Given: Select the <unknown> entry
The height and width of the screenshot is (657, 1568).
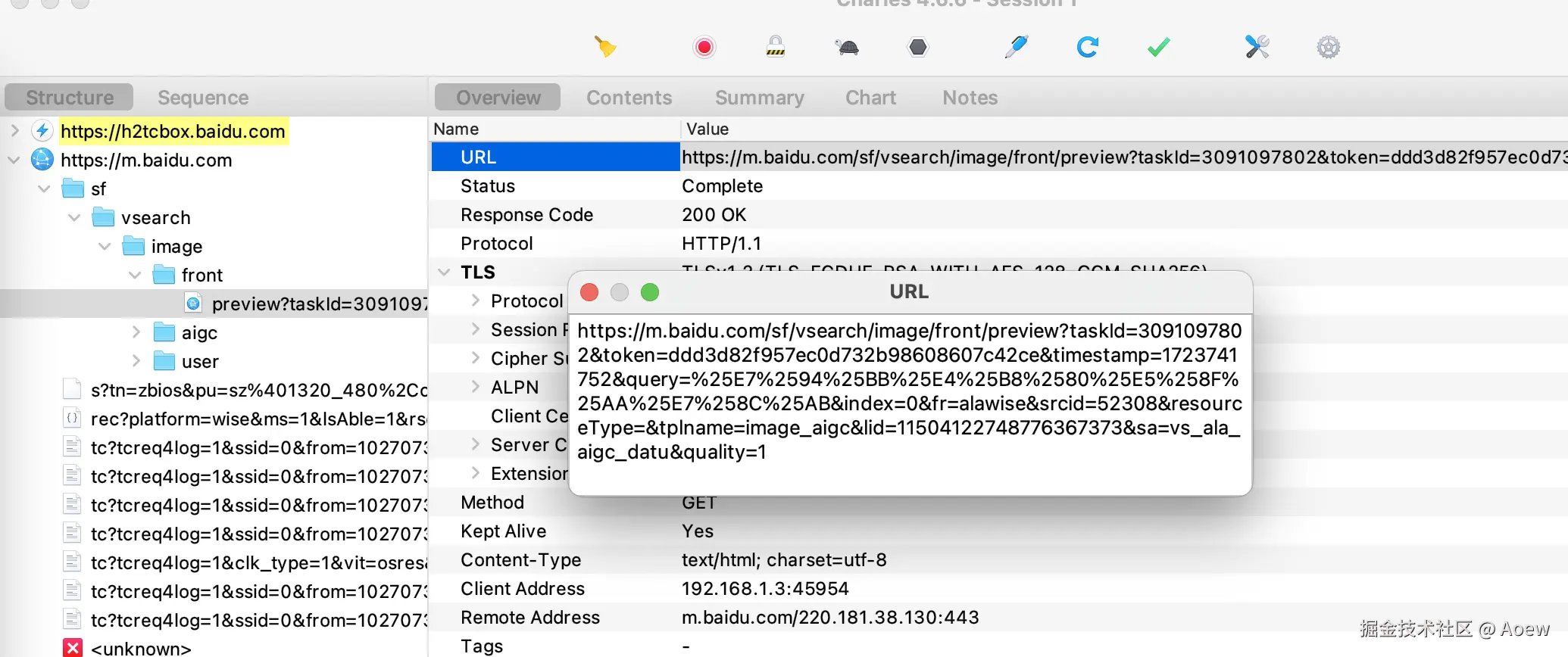Looking at the screenshot, I should pos(141,649).
